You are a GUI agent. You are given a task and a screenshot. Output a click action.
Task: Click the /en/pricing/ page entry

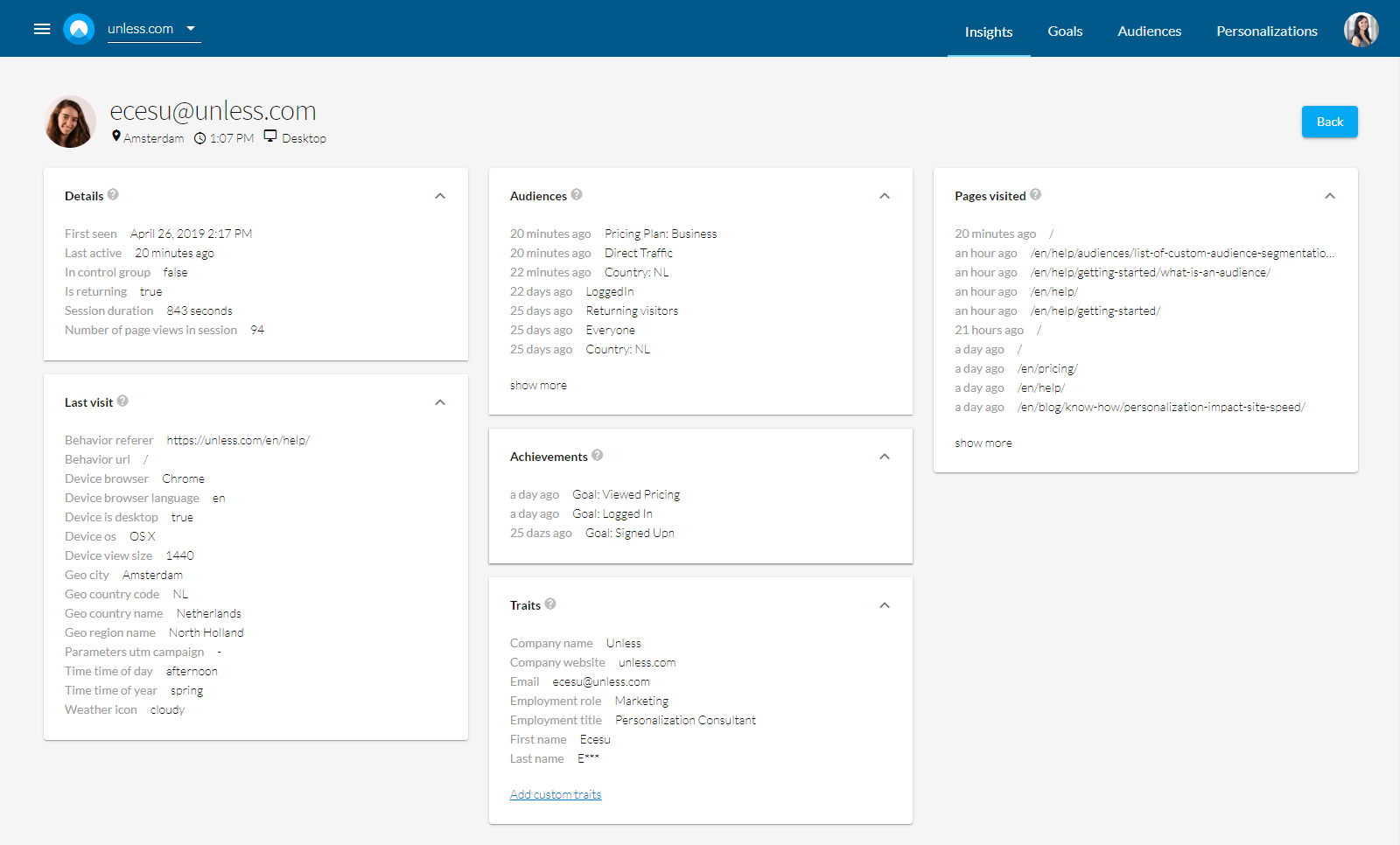click(x=1047, y=368)
